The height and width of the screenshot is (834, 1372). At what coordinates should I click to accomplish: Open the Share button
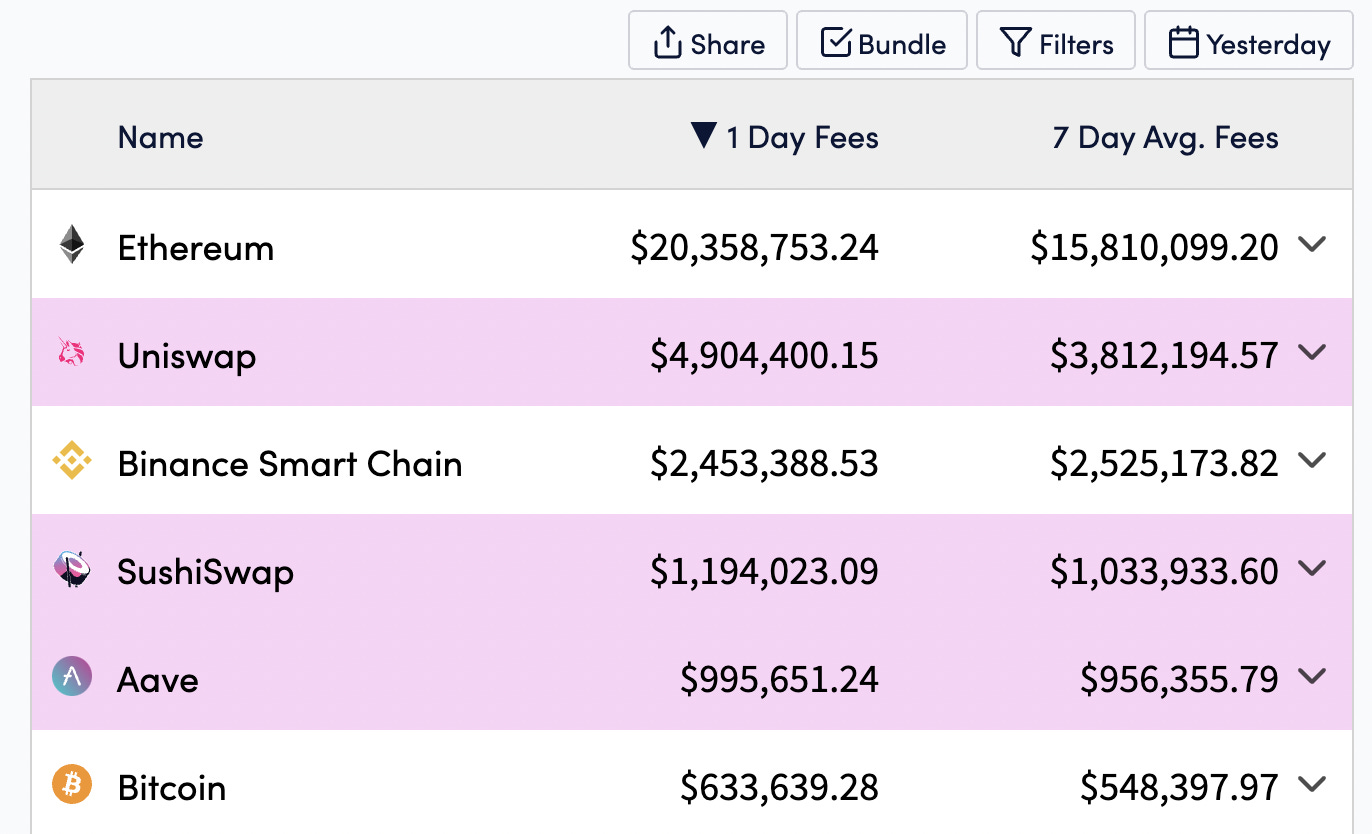708,41
